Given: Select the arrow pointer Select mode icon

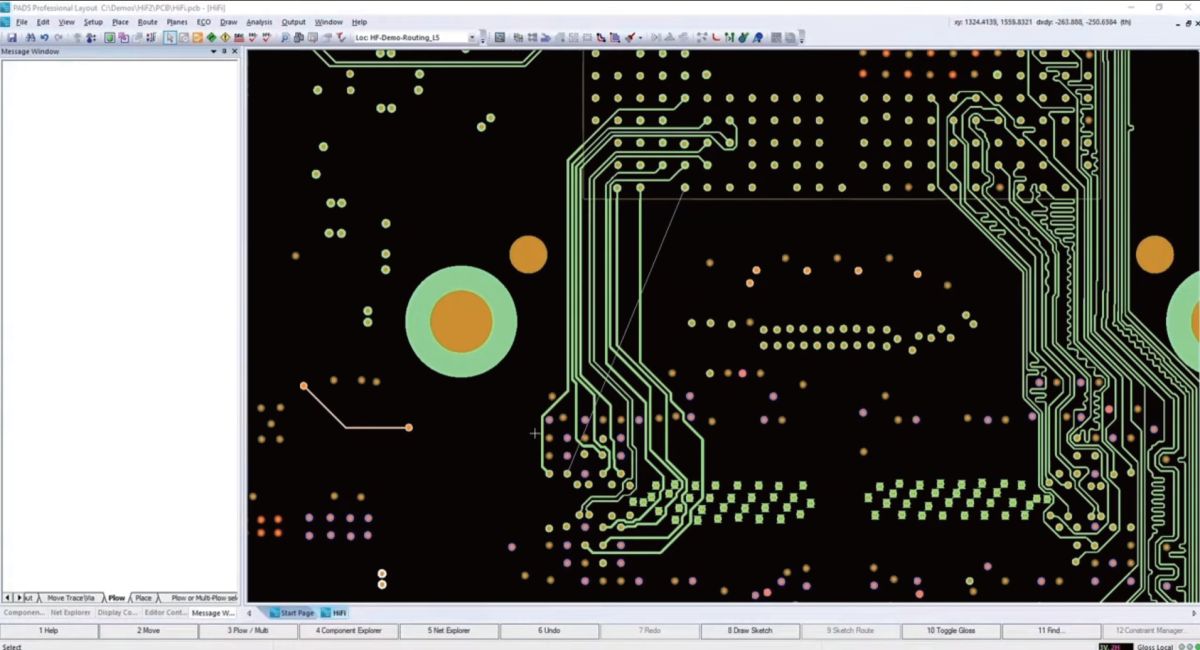Looking at the screenshot, I should (x=170, y=37).
